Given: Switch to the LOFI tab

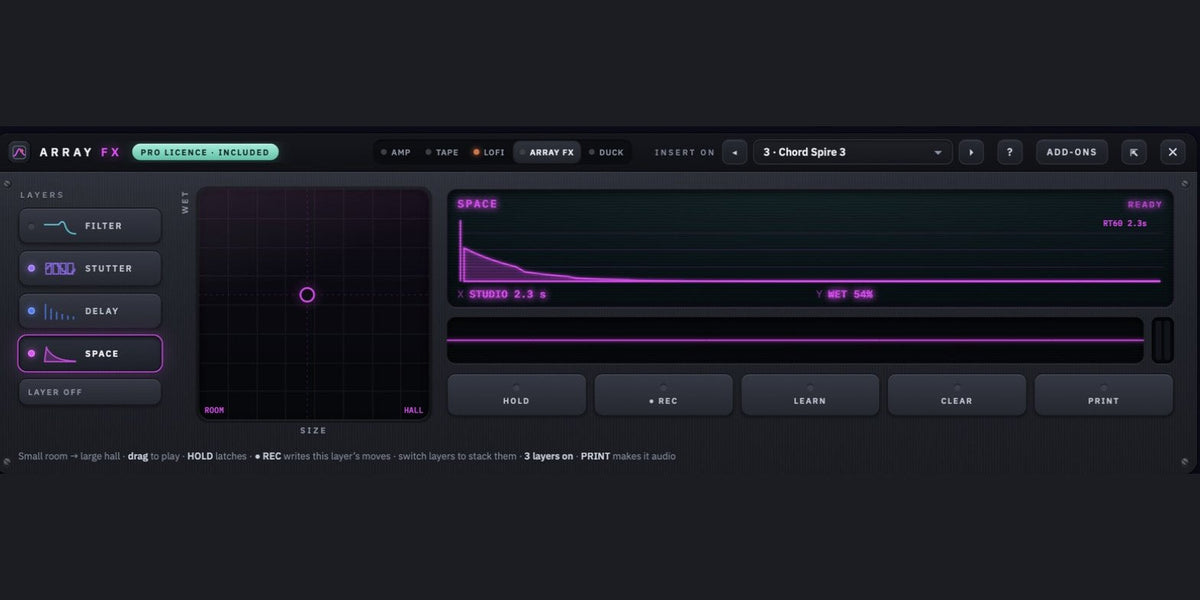Looking at the screenshot, I should (489, 152).
